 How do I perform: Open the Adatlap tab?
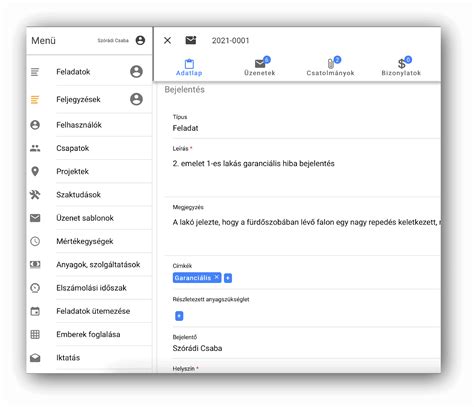pyautogui.click(x=189, y=67)
